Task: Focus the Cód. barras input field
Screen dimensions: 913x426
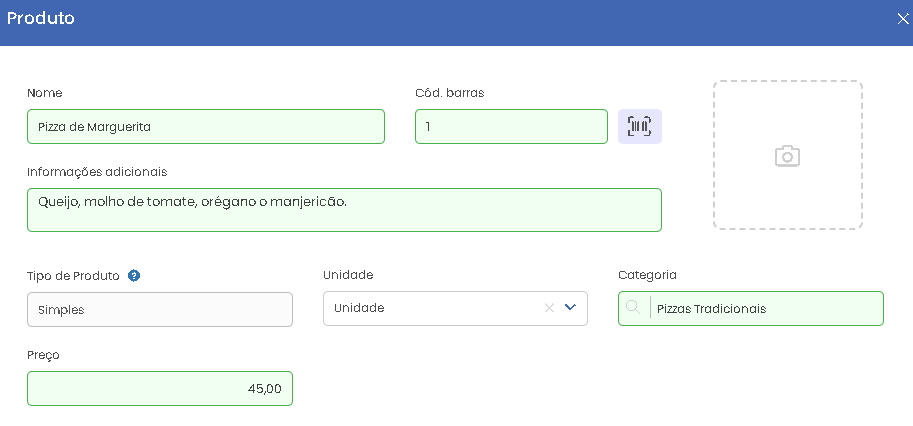Action: pos(511,126)
